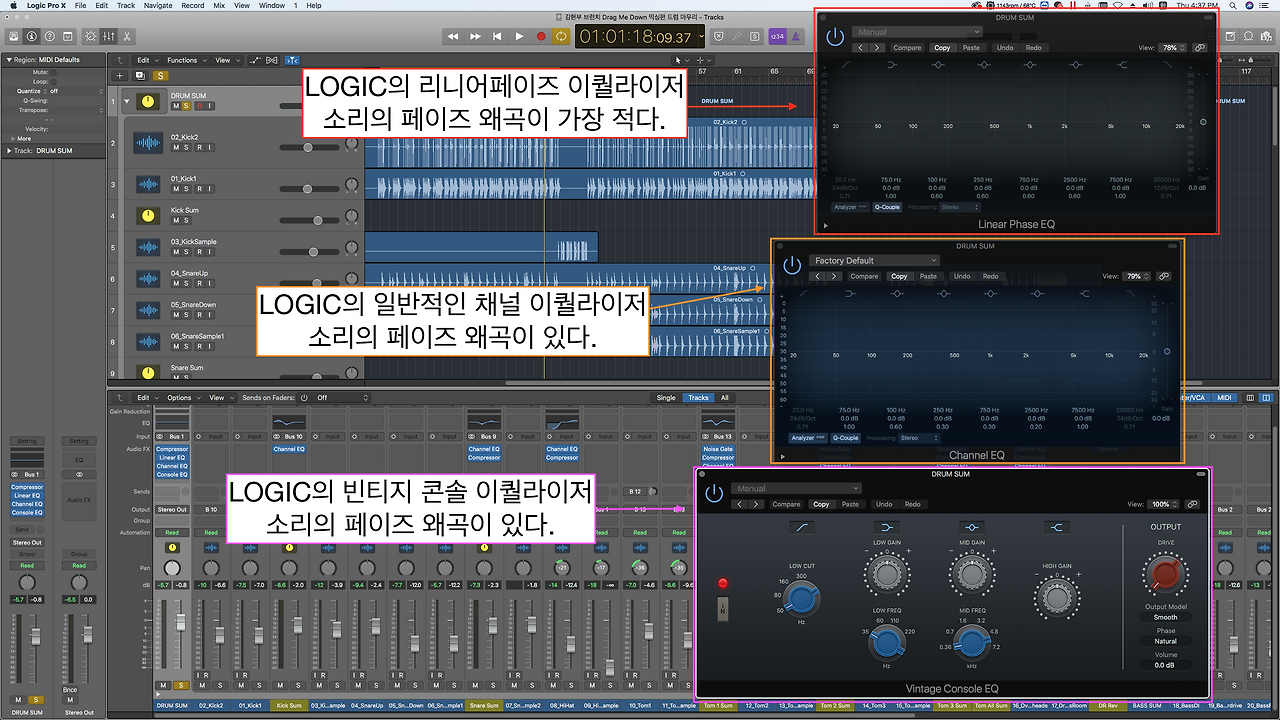Open the Apple menu
1280x720 pixels.
tap(12, 5)
